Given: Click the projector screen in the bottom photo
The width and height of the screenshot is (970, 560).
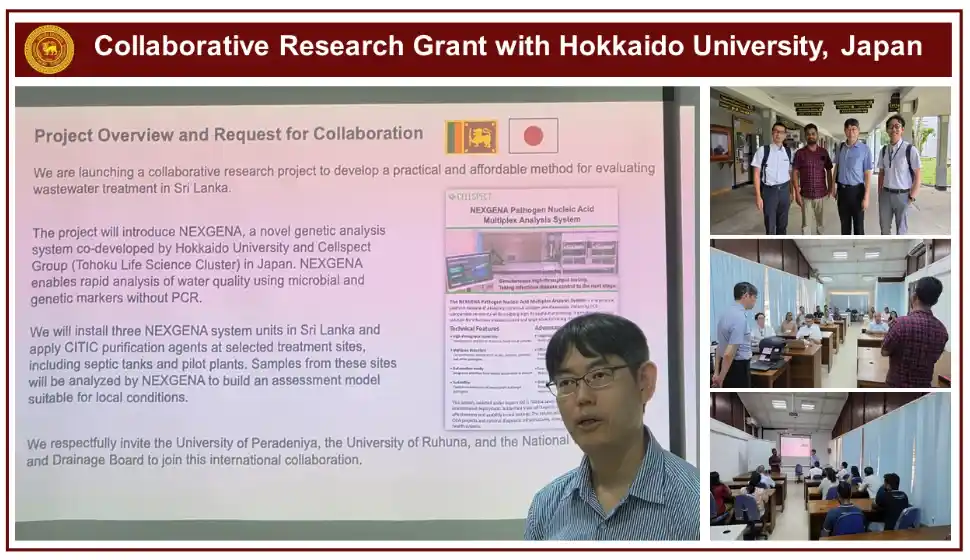Looking at the screenshot, I should [x=795, y=447].
